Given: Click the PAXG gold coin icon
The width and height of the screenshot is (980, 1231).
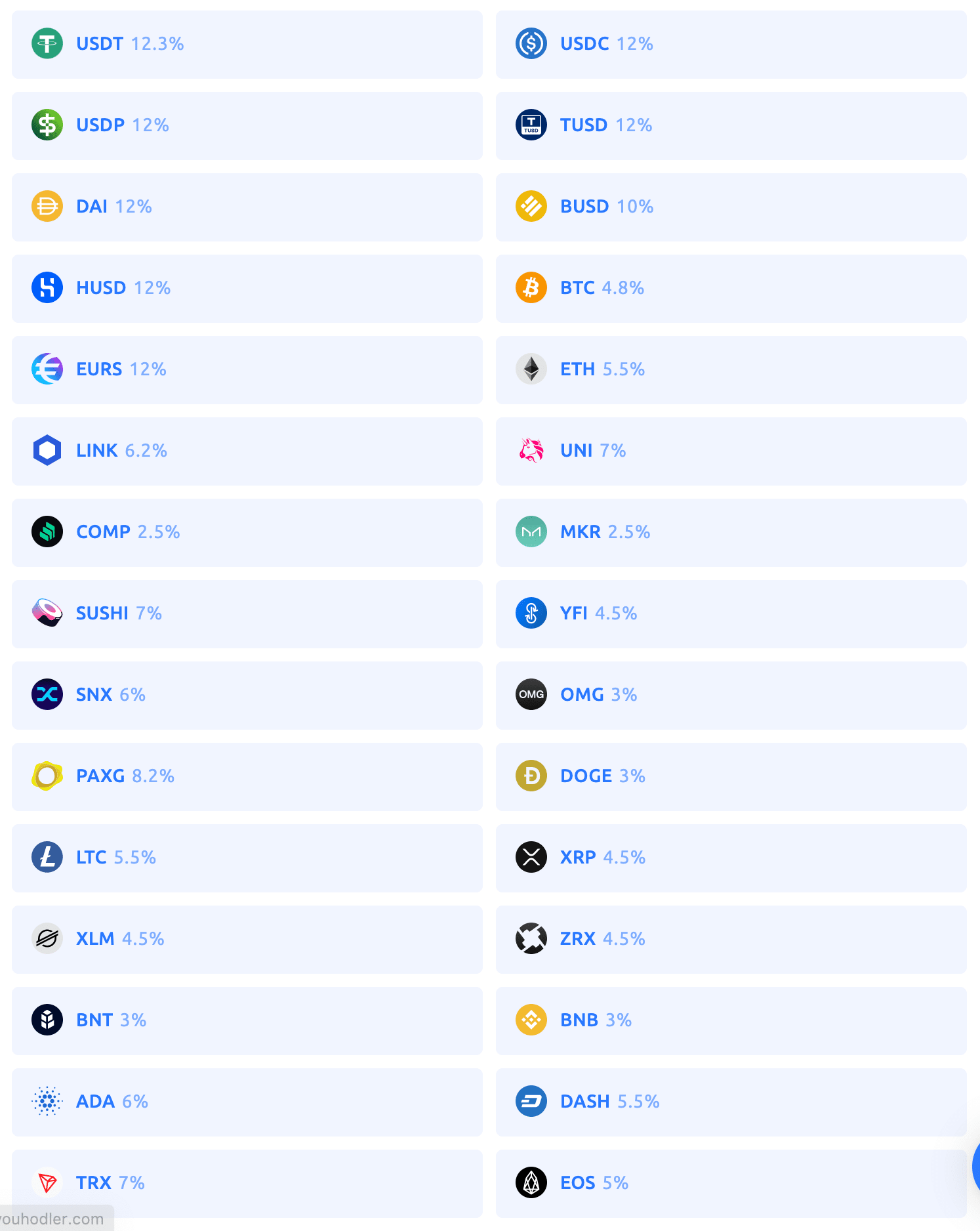Looking at the screenshot, I should coord(47,776).
